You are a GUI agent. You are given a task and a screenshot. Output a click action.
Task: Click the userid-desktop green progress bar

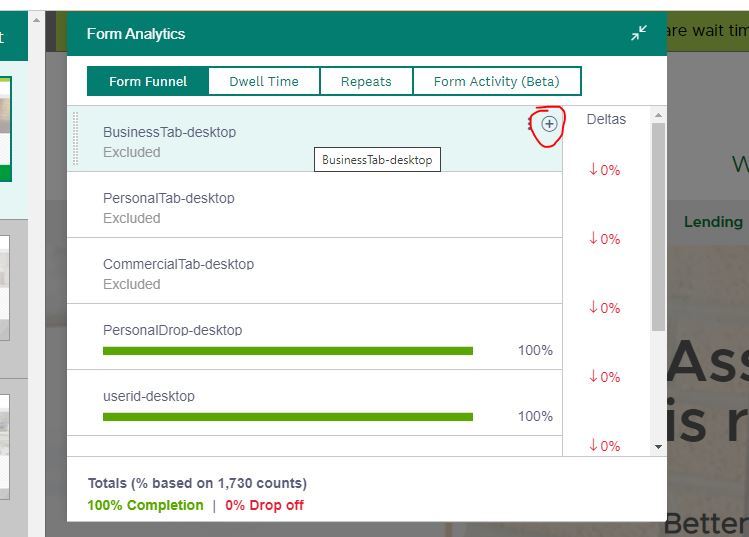tap(288, 417)
